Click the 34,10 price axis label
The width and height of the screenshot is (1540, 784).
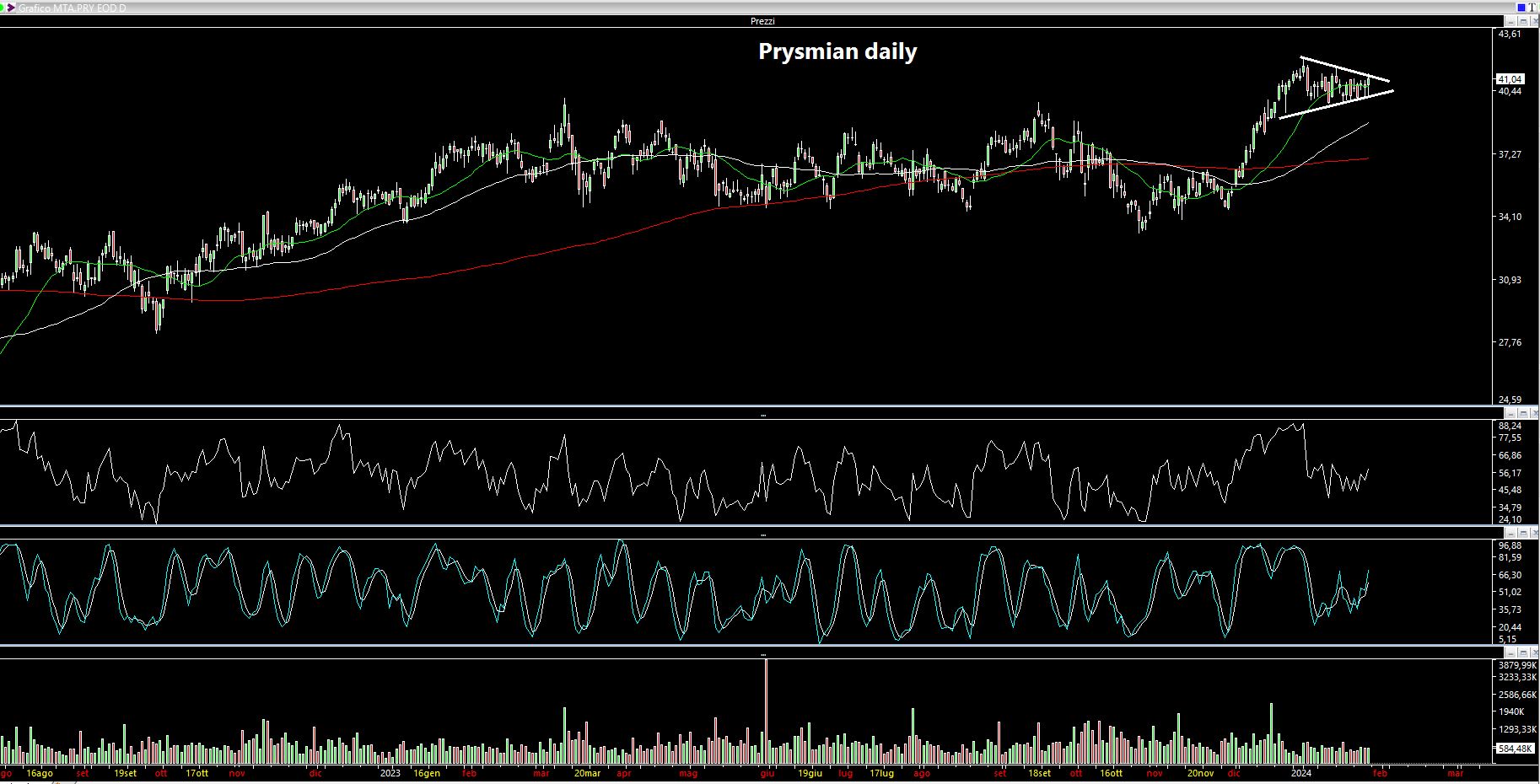[x=1510, y=217]
